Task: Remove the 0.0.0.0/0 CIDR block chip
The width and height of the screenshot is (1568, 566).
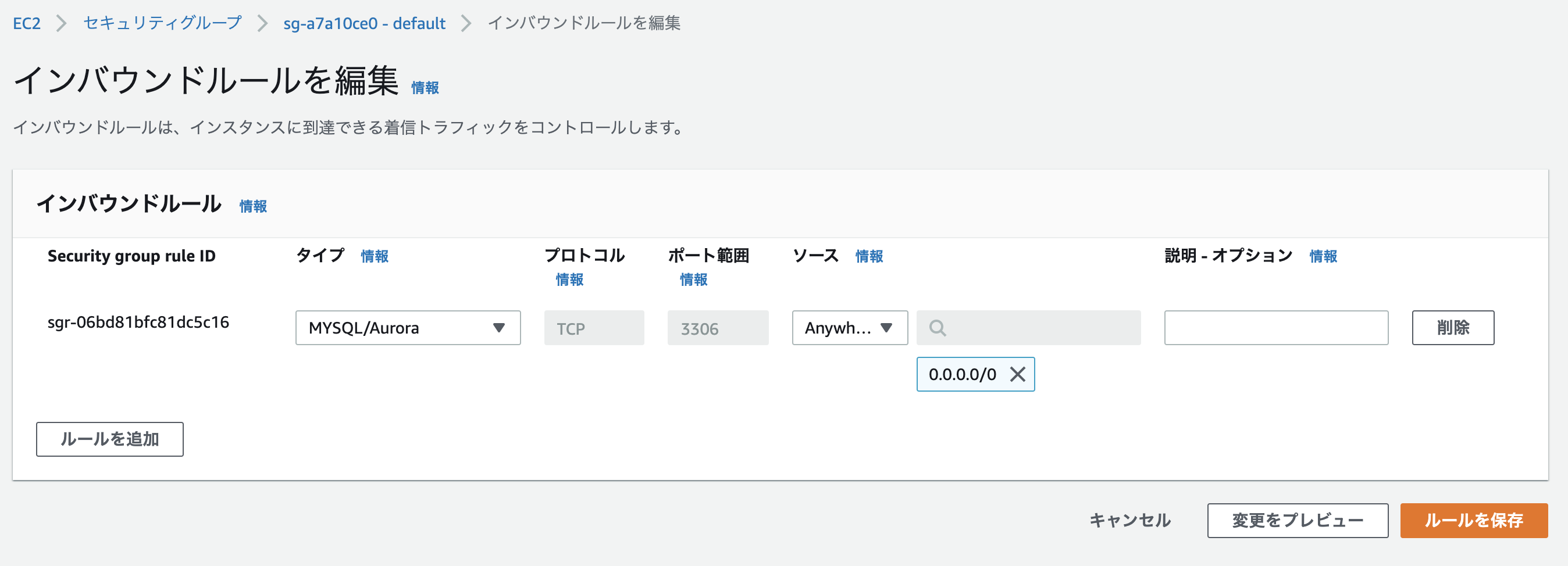Action: 1017,374
